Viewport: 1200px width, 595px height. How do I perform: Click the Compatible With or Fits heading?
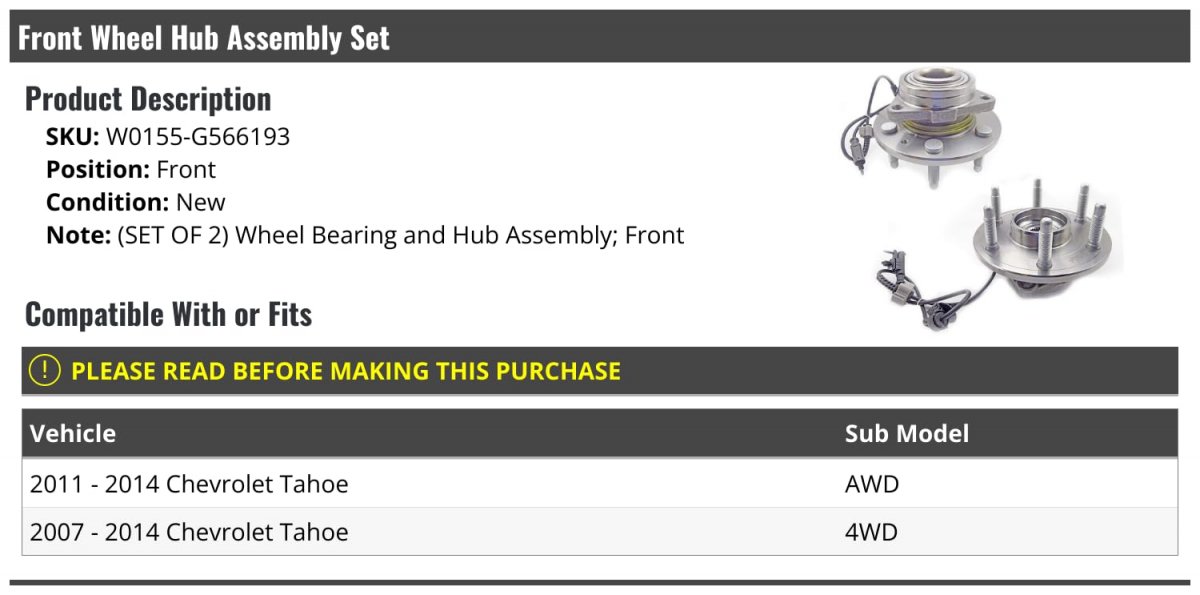(x=168, y=315)
